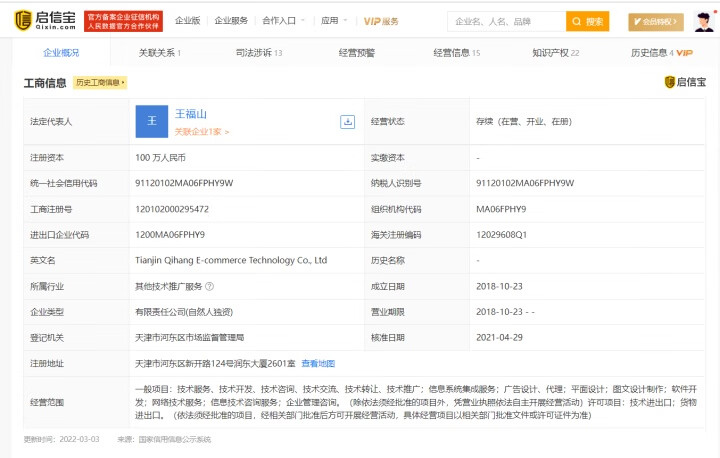Open the 企业版 menu item
This screenshot has width=720, height=458.
click(188, 21)
